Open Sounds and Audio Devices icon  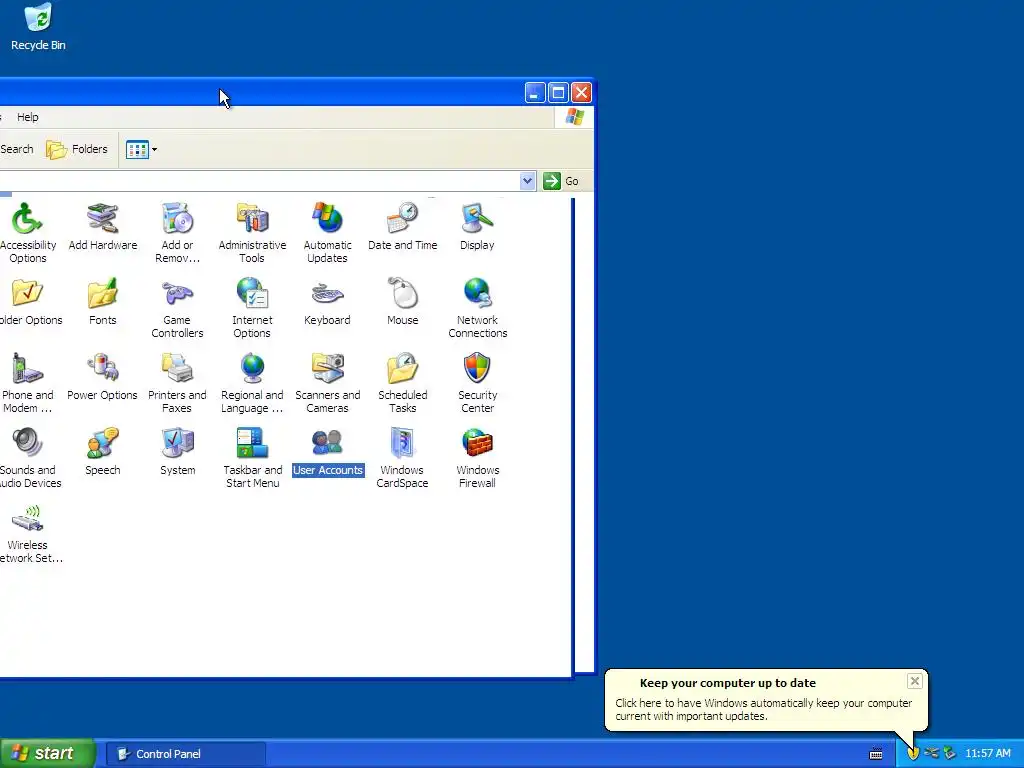(x=29, y=458)
